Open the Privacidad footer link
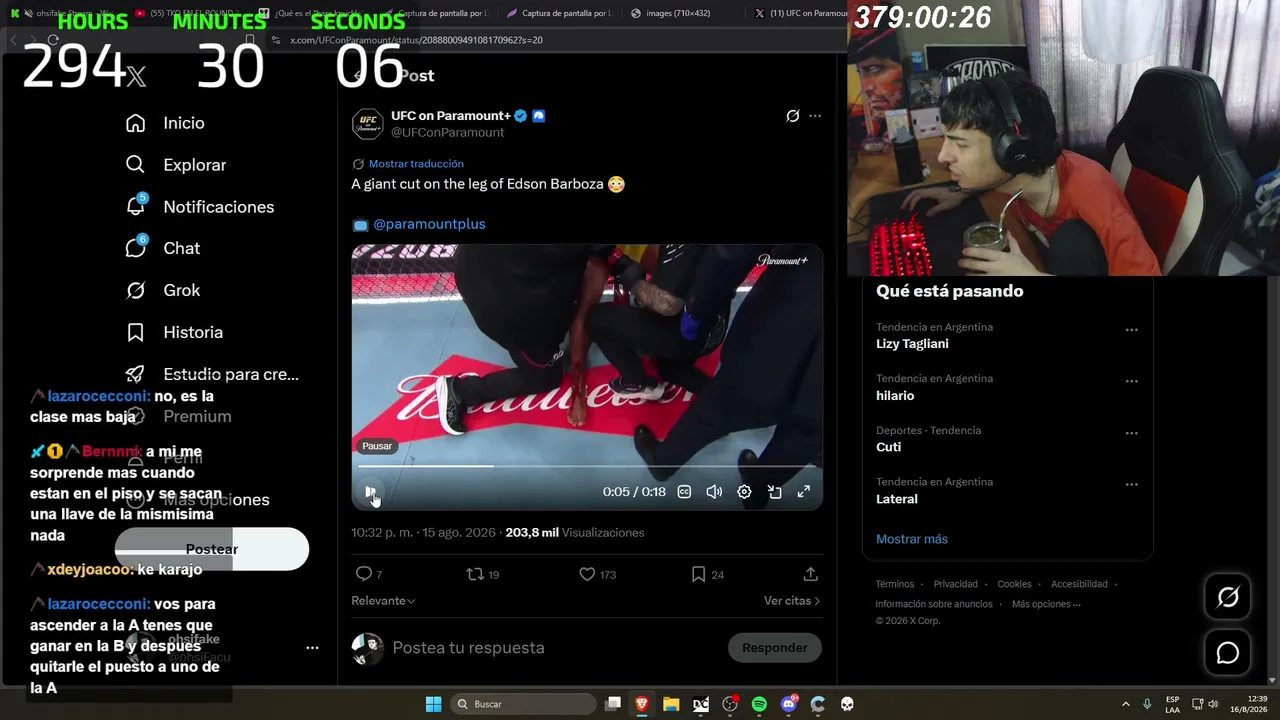The image size is (1280, 720). tap(956, 584)
